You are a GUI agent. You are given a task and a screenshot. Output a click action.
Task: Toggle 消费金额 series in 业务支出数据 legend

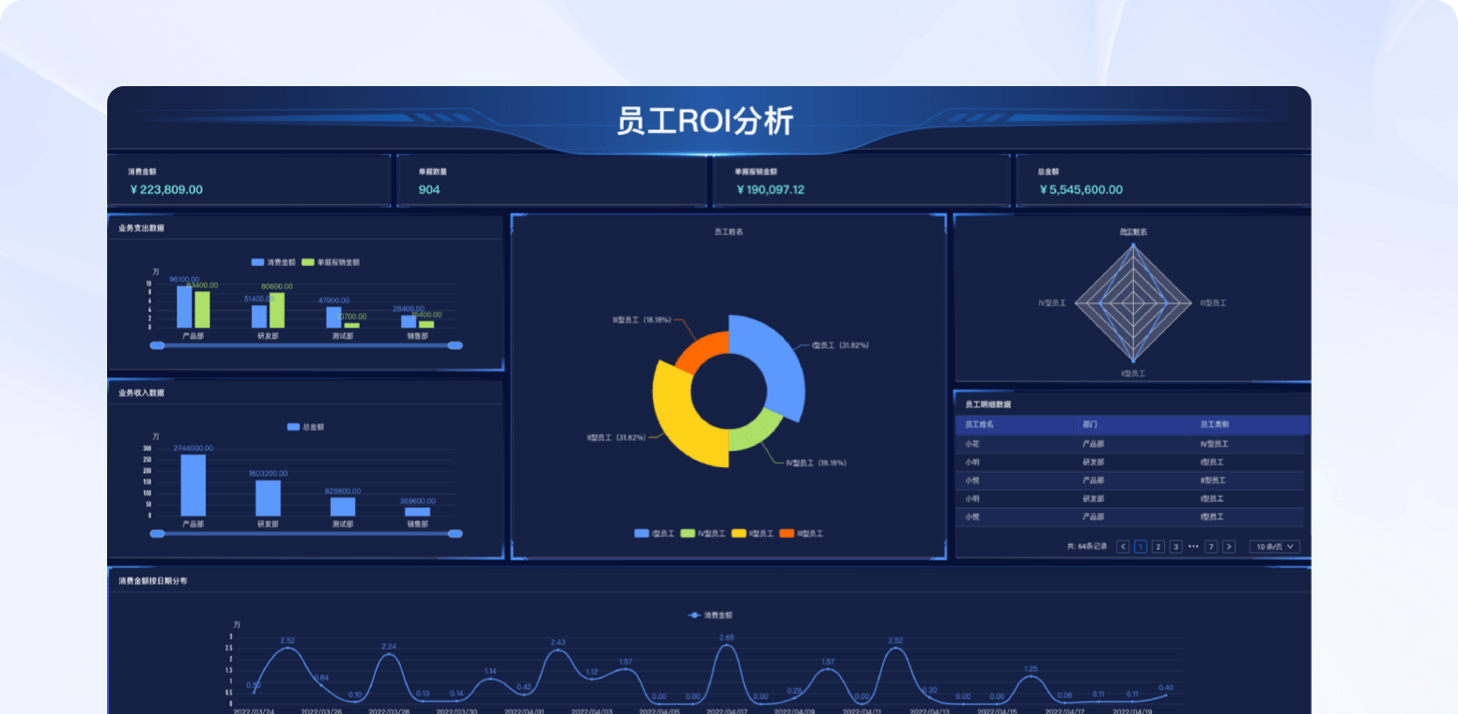pos(258,262)
